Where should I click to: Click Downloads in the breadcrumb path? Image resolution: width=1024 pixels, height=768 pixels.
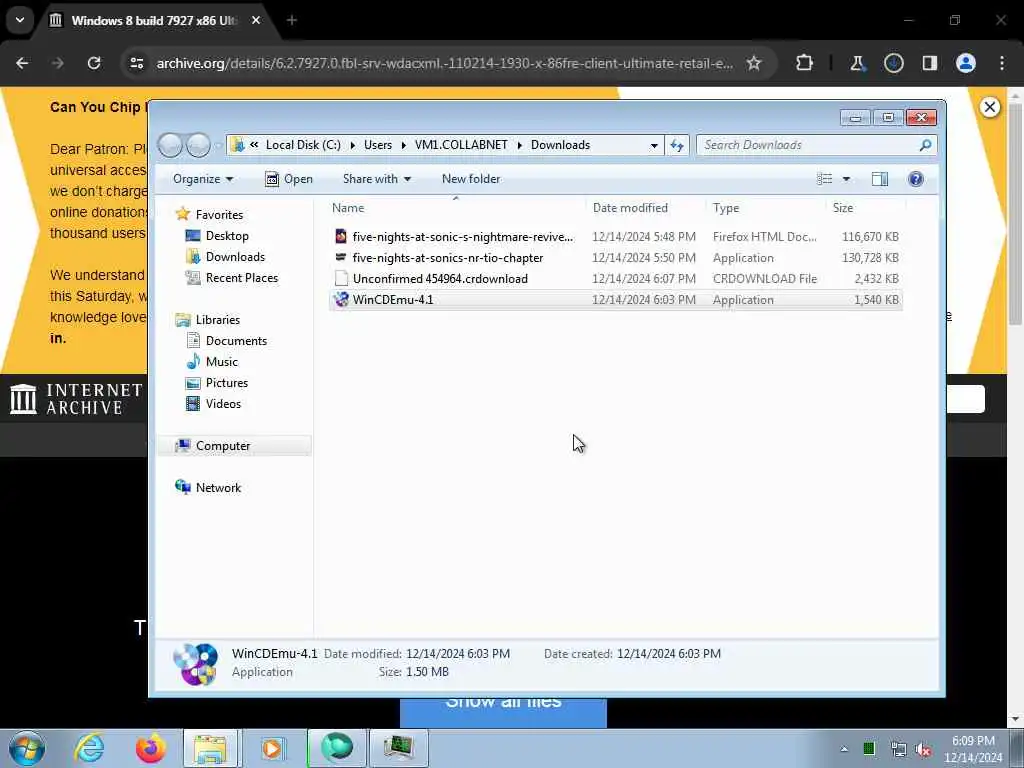pos(560,145)
